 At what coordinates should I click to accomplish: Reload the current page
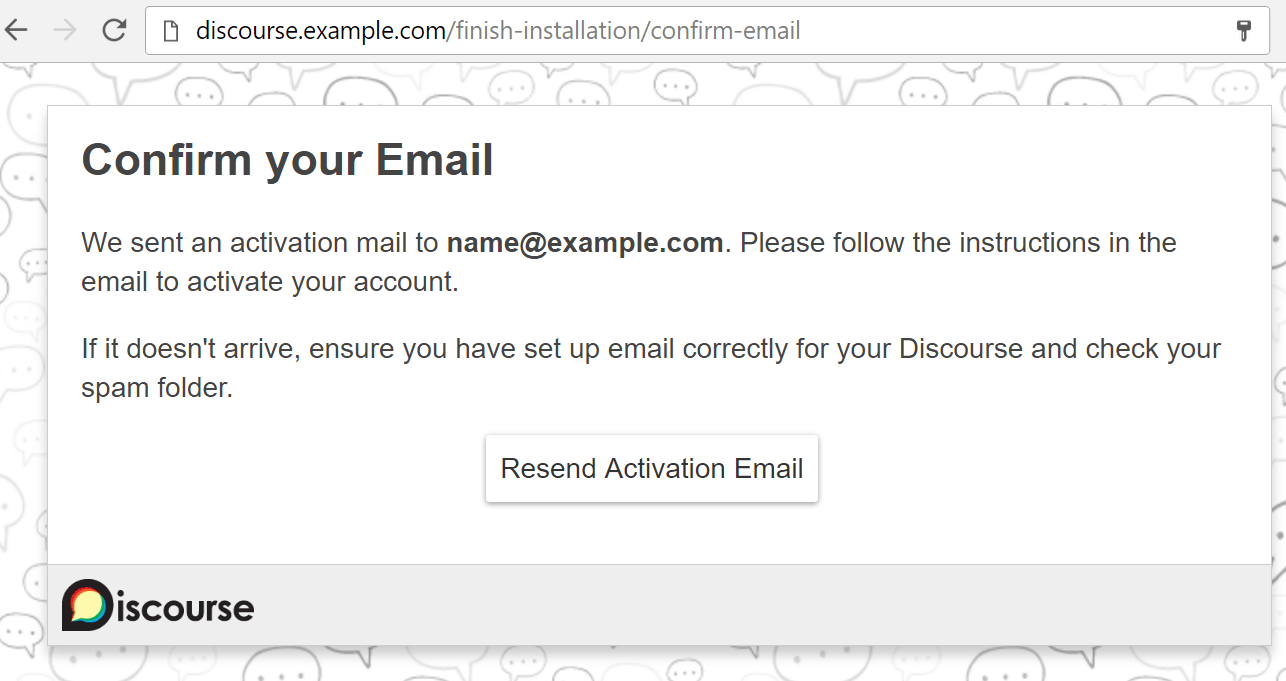click(x=114, y=30)
